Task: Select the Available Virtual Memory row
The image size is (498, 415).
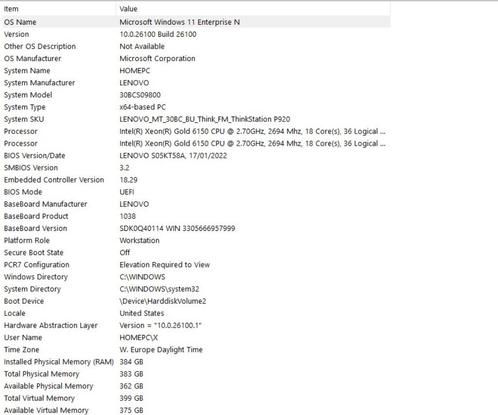Action: [x=46, y=410]
